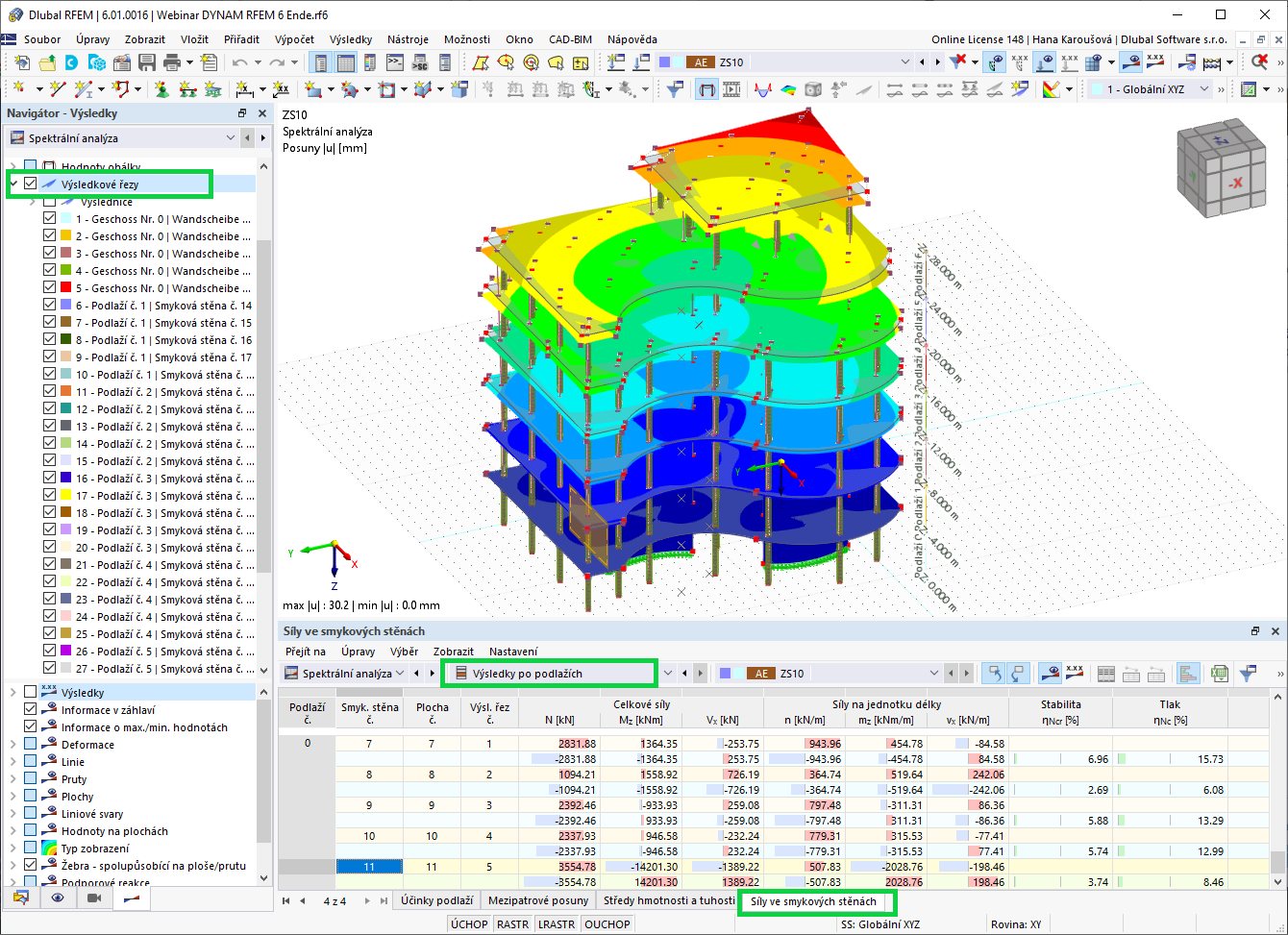The image size is (1288, 935).
Task: Show isosurface color results icon
Action: click(788, 89)
